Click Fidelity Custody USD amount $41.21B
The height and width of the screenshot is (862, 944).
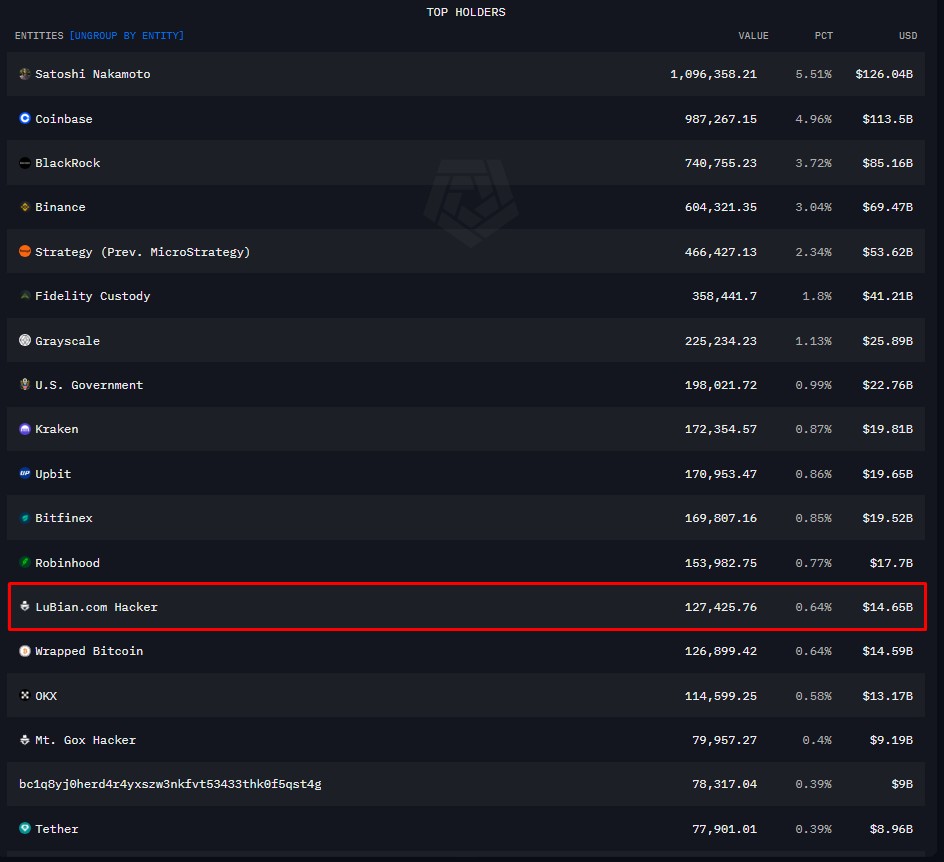(887, 296)
